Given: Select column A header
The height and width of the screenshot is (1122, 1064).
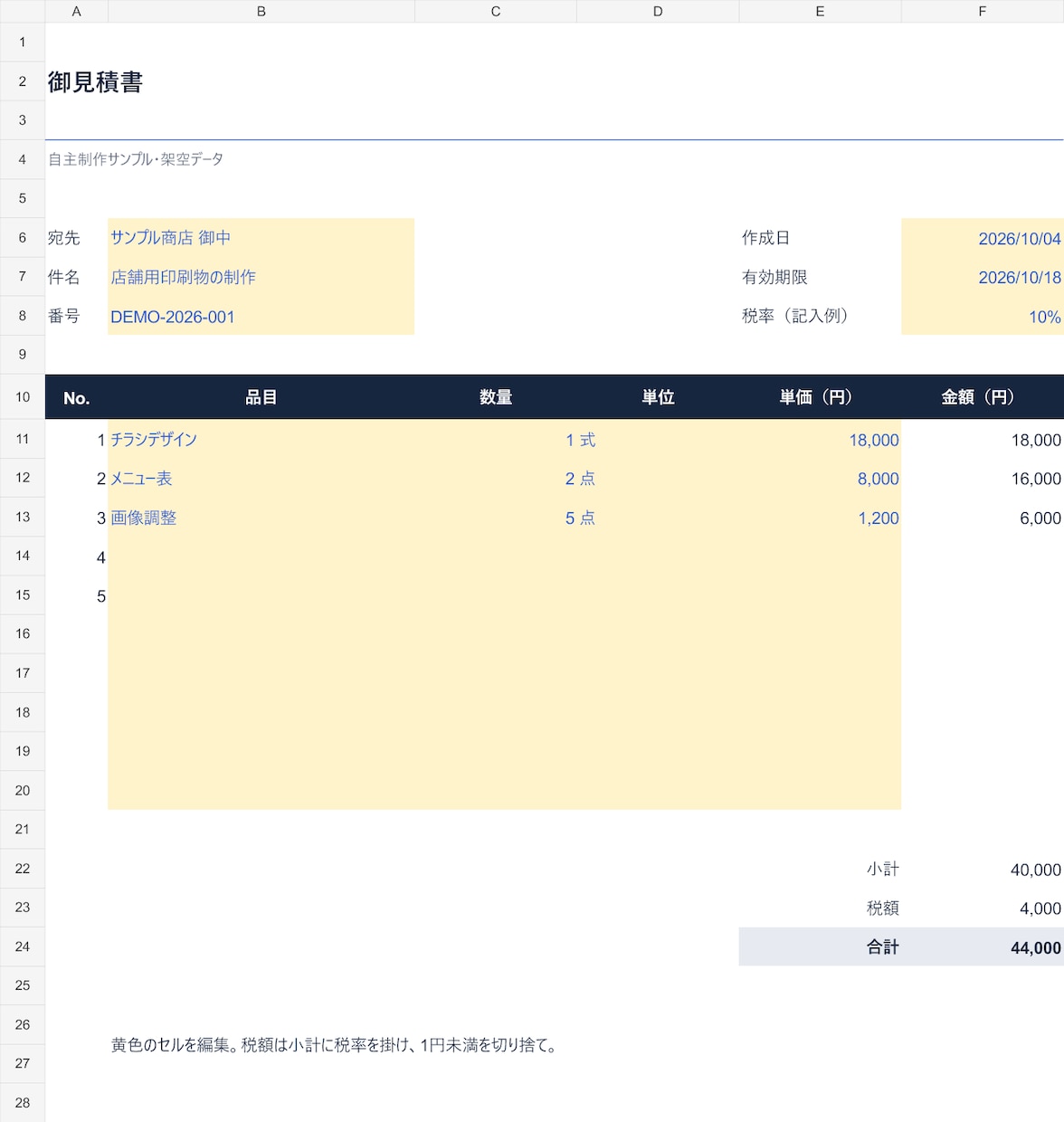Looking at the screenshot, I should (x=76, y=11).
